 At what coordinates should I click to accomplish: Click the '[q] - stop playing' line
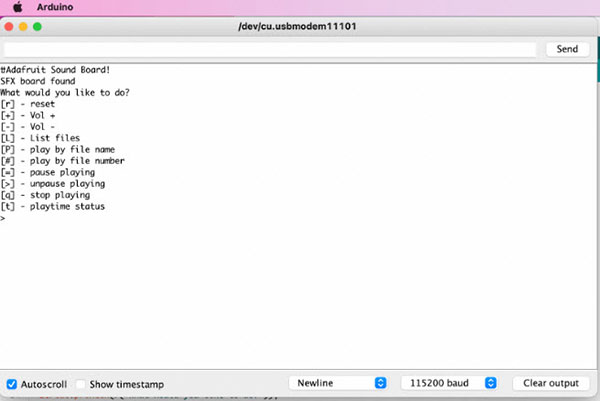(x=45, y=195)
